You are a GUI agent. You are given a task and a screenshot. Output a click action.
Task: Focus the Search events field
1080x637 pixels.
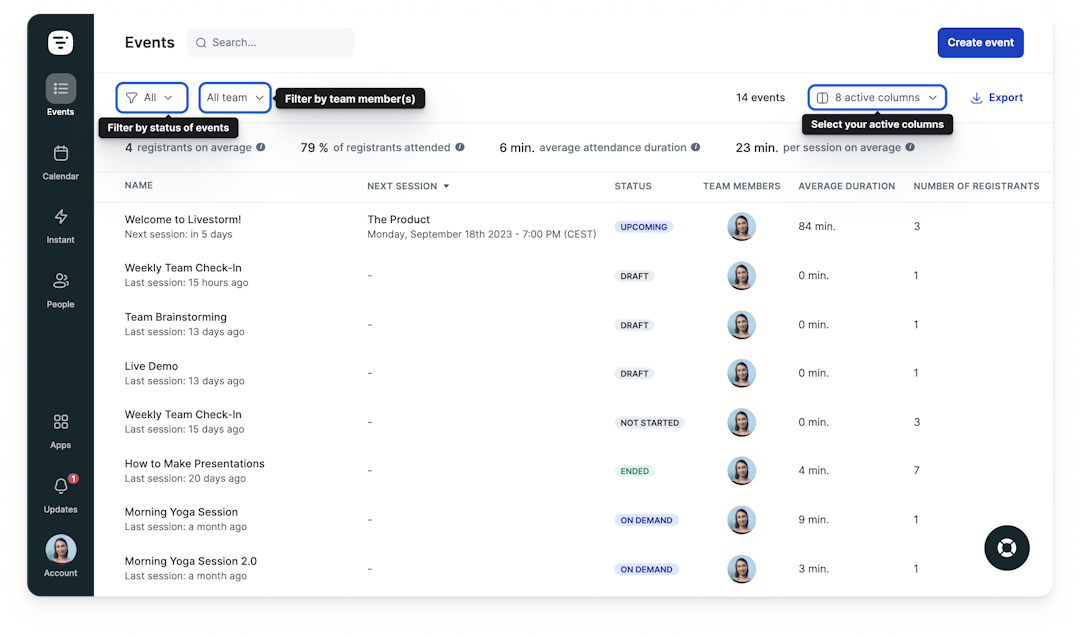[271, 43]
